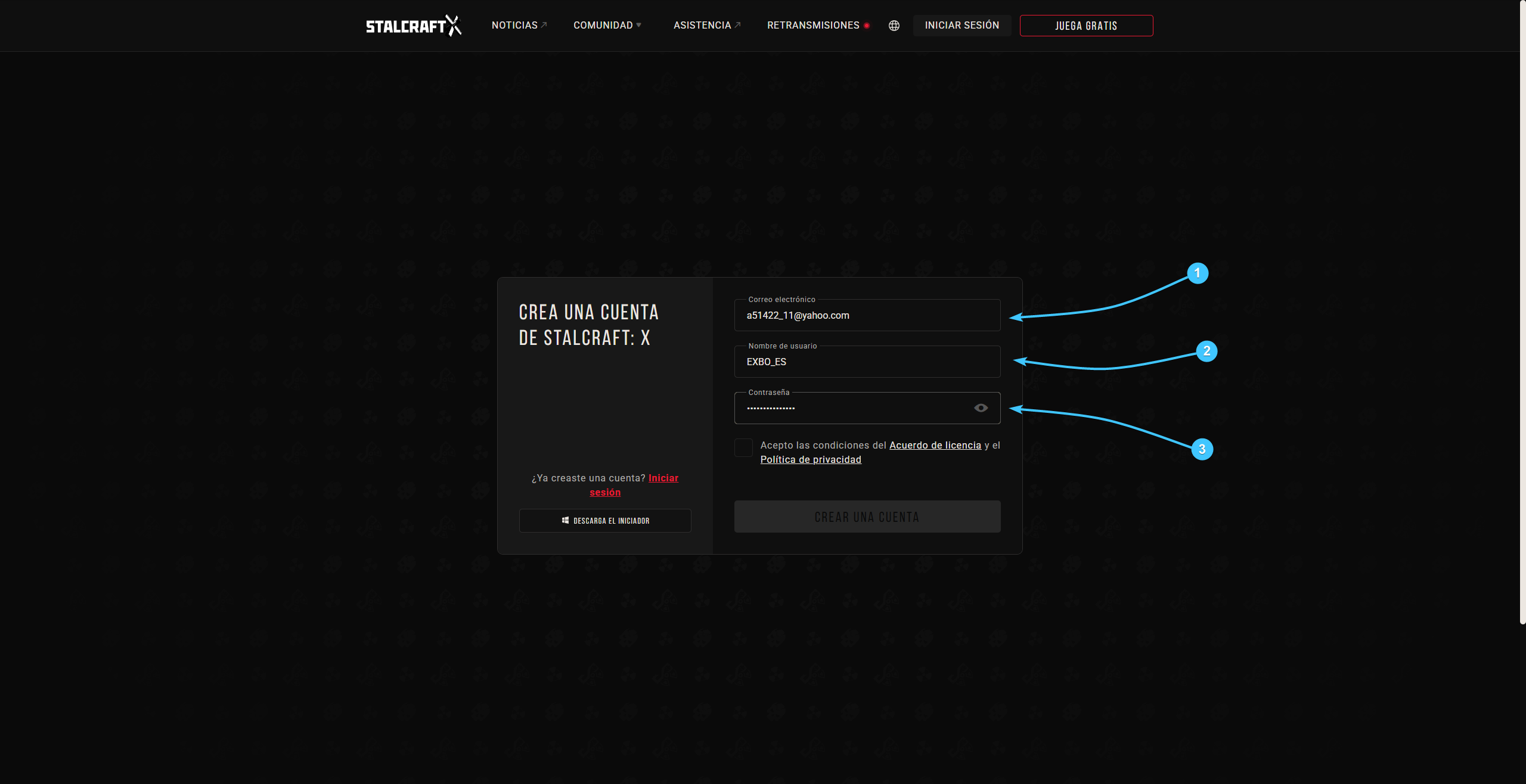Open the language globe icon
Screen dimensions: 1526x784
click(894, 26)
